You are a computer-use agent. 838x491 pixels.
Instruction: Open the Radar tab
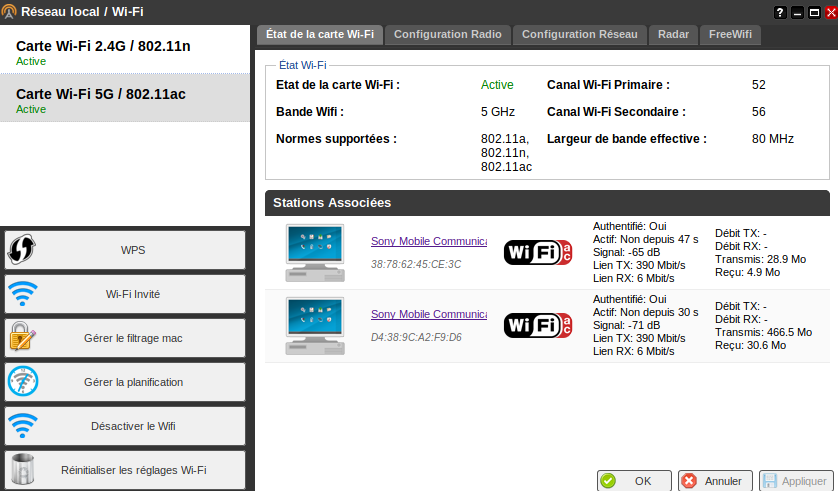(673, 34)
